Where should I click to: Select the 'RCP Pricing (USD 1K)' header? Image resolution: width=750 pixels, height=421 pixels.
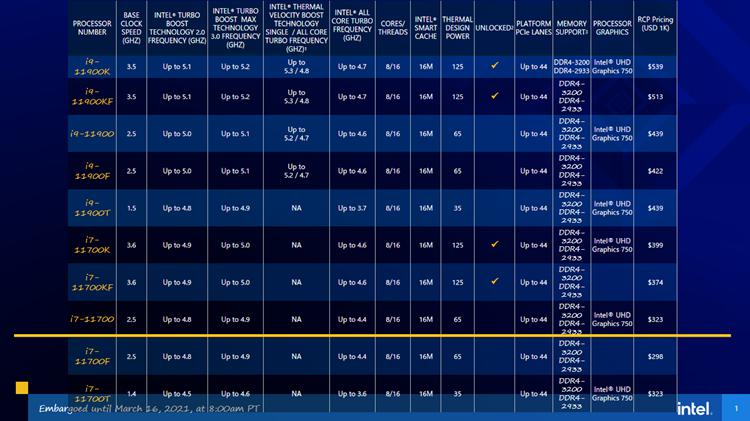[x=655, y=24]
